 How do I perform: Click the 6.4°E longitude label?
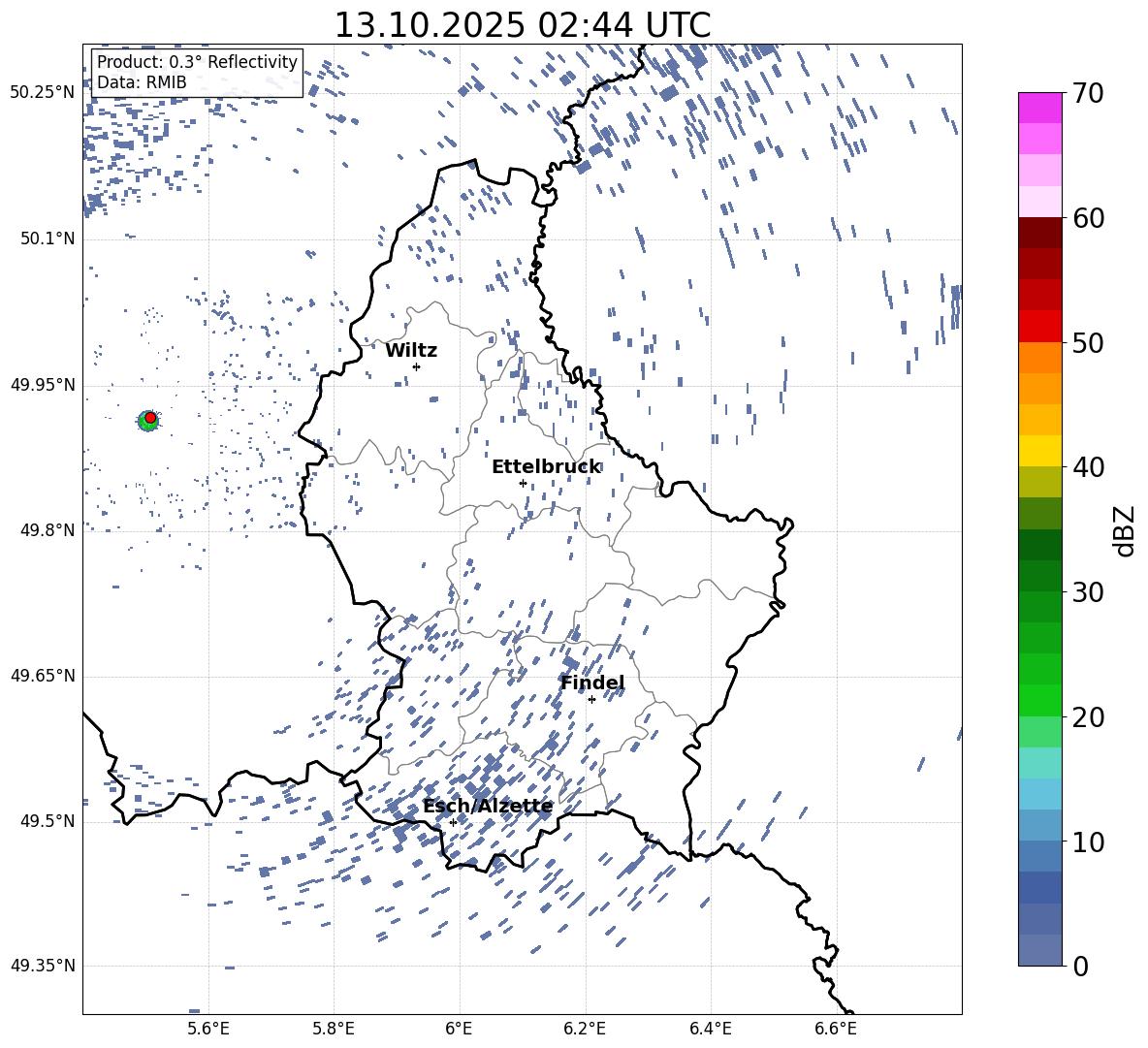[710, 1029]
